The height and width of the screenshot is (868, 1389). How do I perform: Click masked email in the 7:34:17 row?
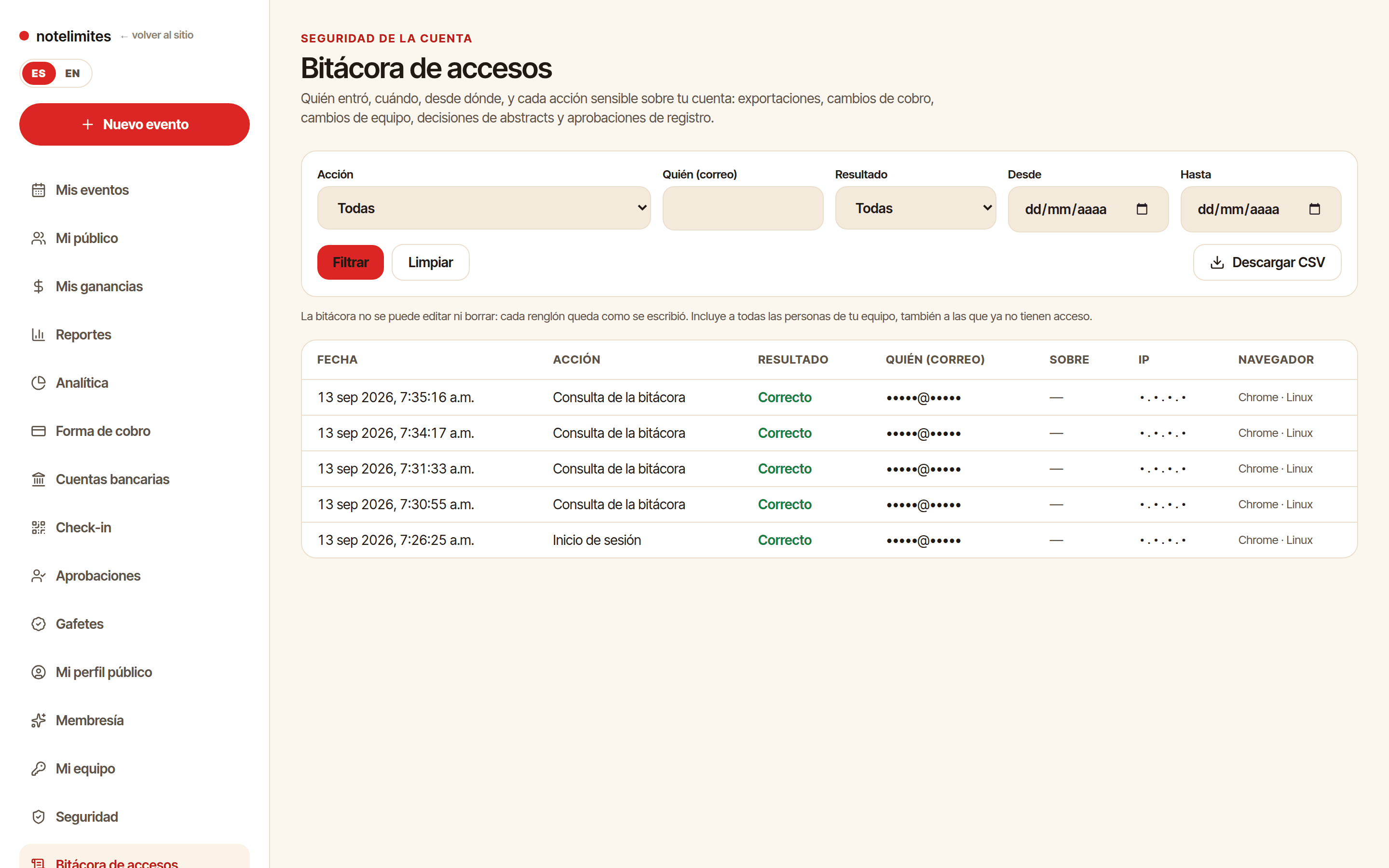click(924, 434)
